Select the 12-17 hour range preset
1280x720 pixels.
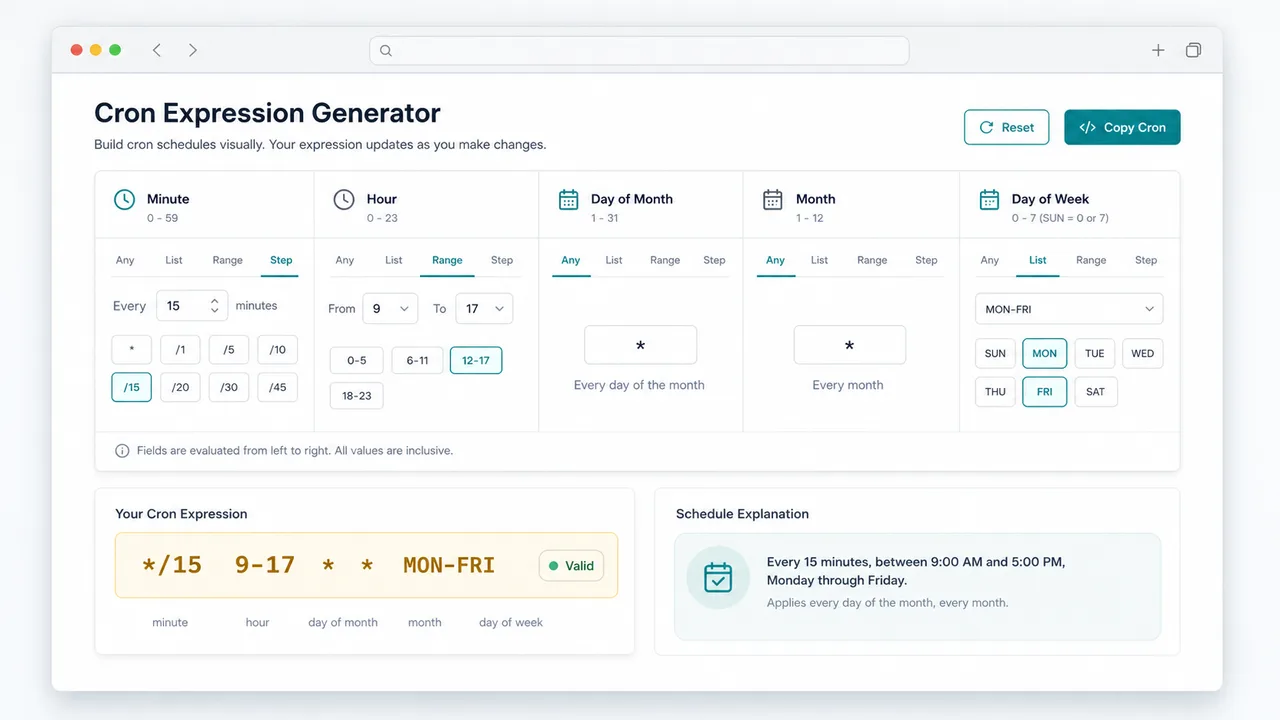point(476,360)
